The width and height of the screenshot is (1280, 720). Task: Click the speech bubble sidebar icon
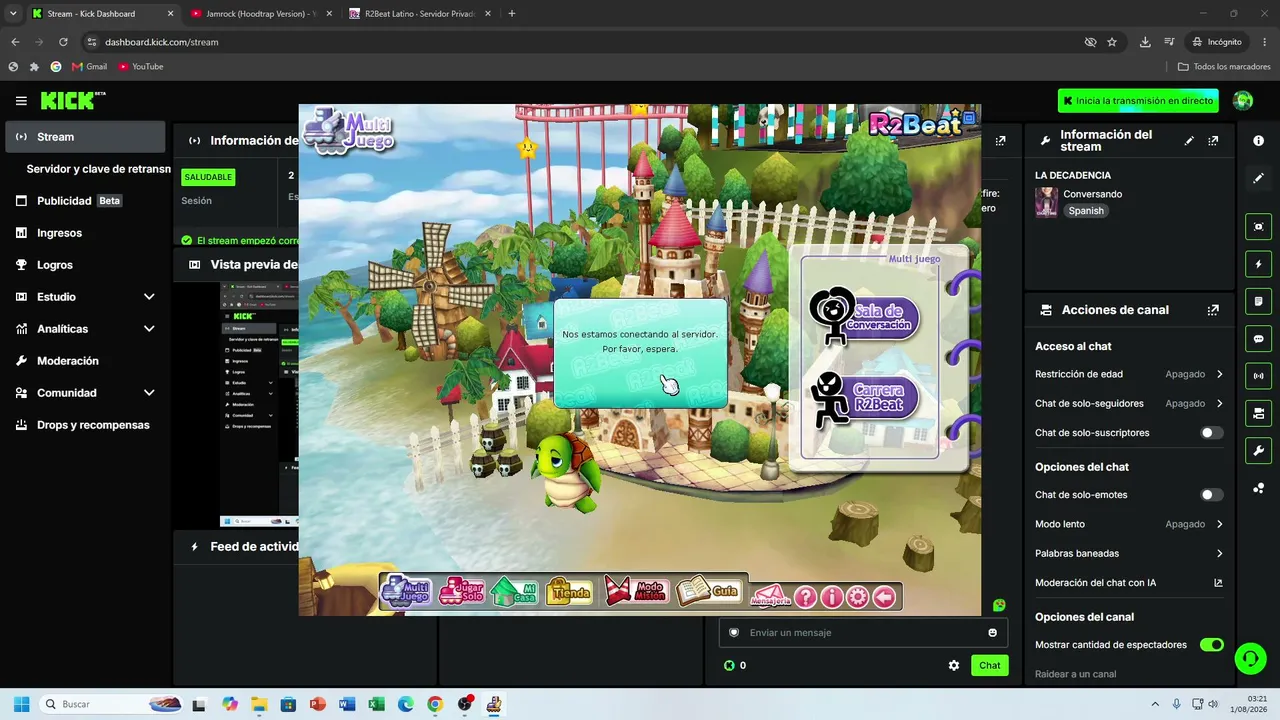pyautogui.click(x=1258, y=339)
